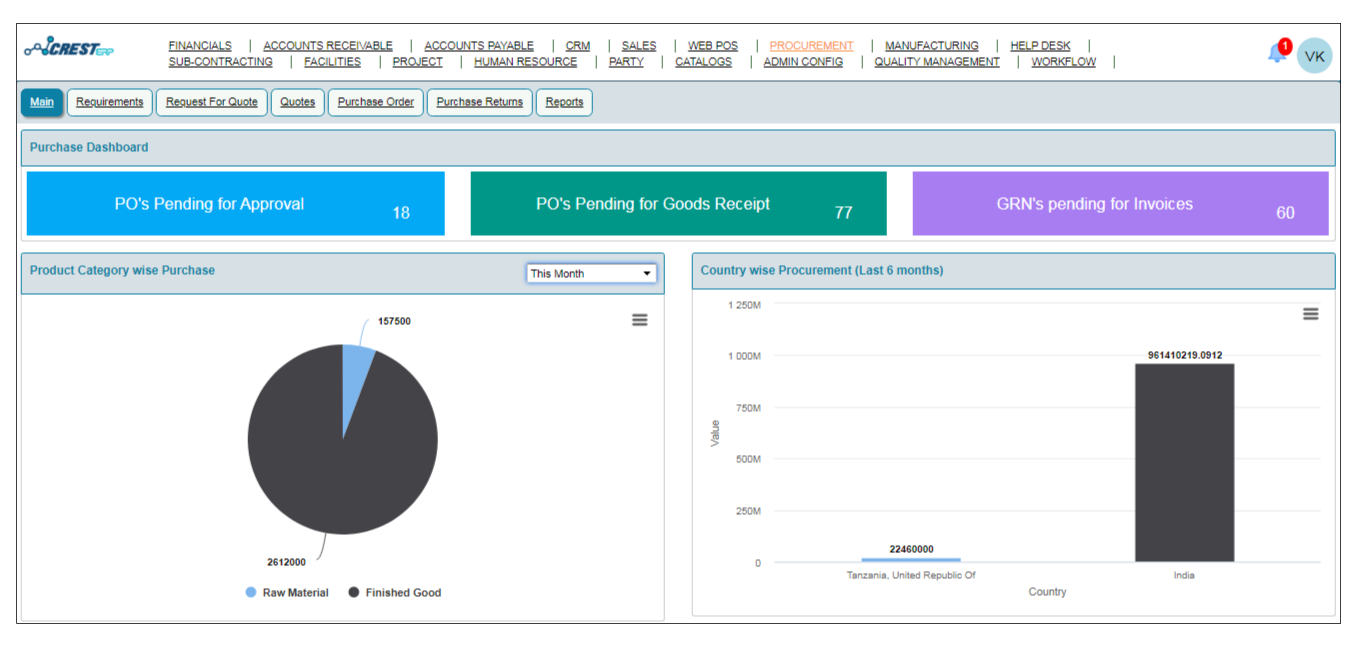Open the Purchase Order tab
Screen dimensions: 1357x645
pyautogui.click(x=375, y=102)
